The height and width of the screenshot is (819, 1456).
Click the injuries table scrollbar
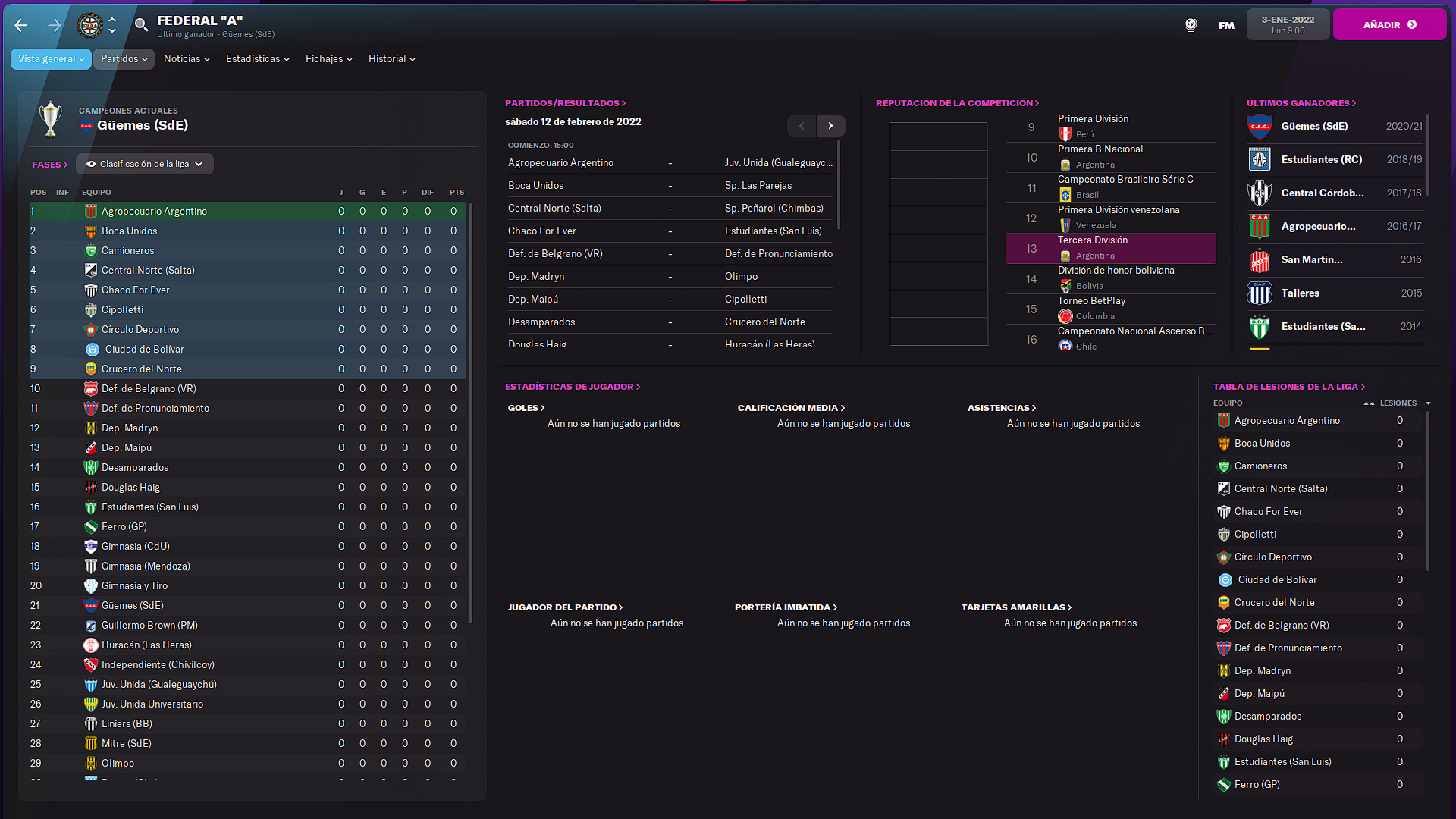1428,491
